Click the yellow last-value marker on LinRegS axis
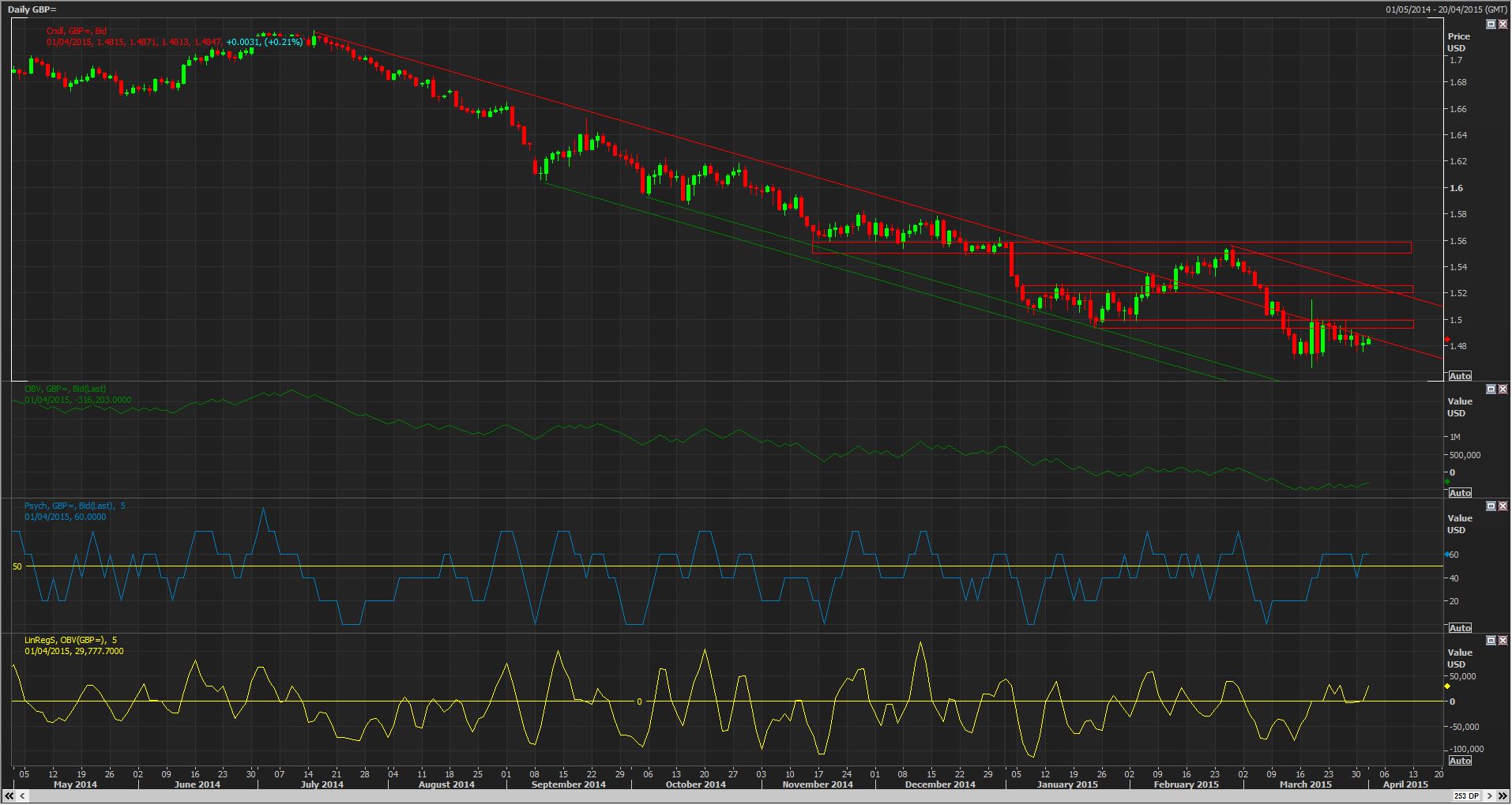 (x=1446, y=687)
